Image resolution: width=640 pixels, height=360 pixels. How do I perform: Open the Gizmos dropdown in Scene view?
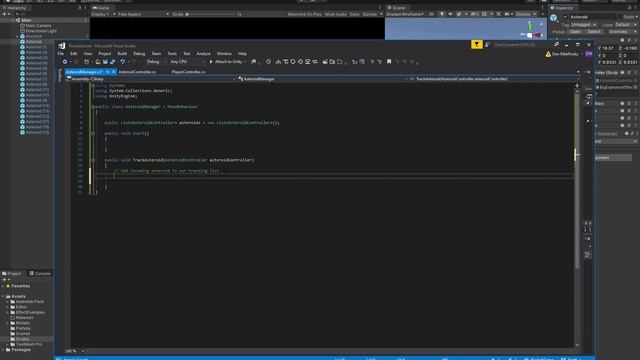point(525,14)
